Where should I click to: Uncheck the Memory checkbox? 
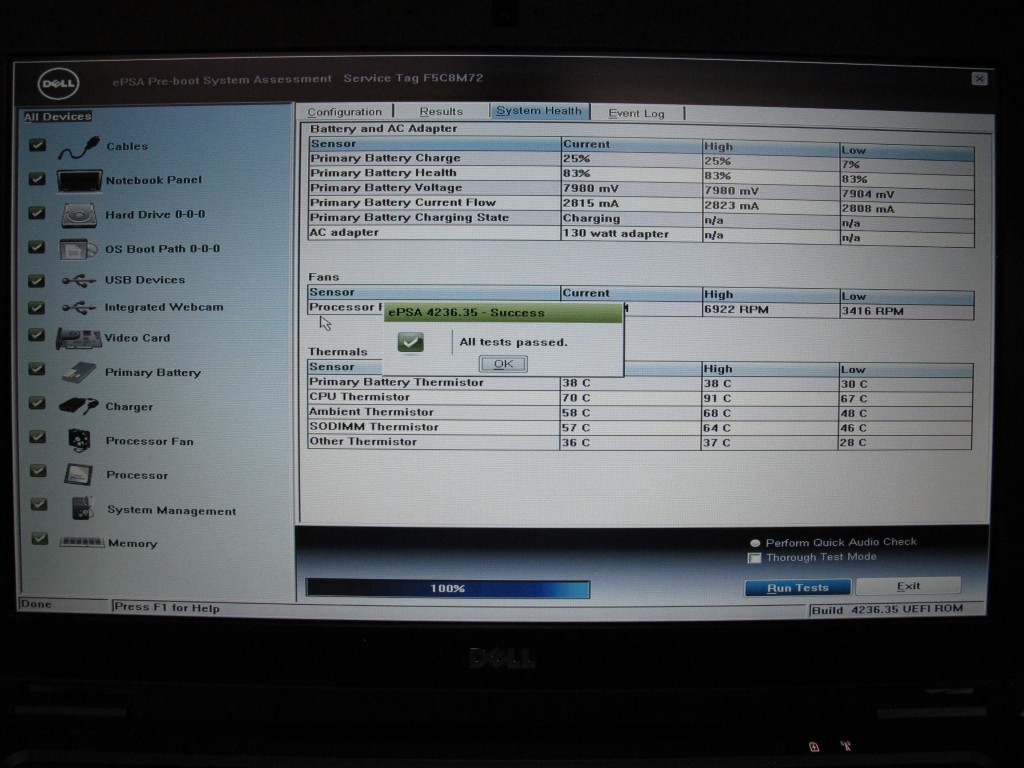(40, 538)
